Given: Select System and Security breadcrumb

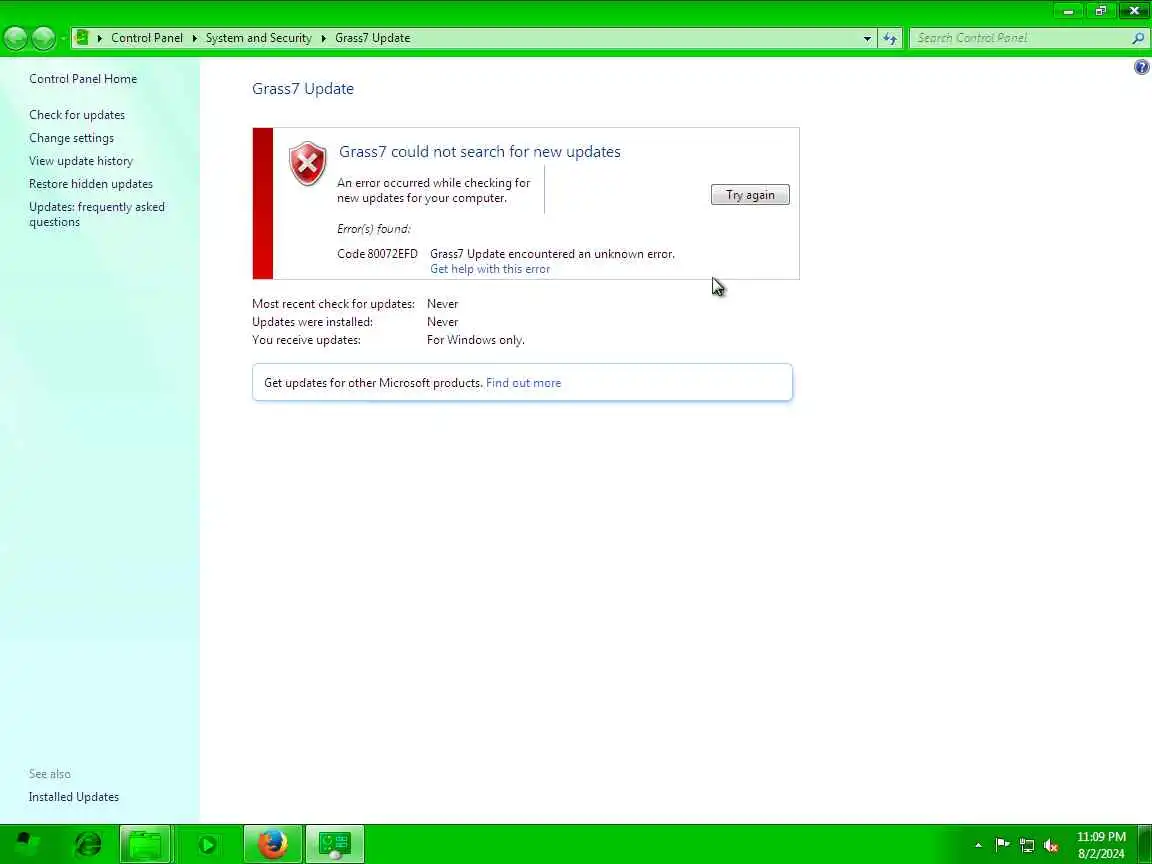Looking at the screenshot, I should point(259,38).
